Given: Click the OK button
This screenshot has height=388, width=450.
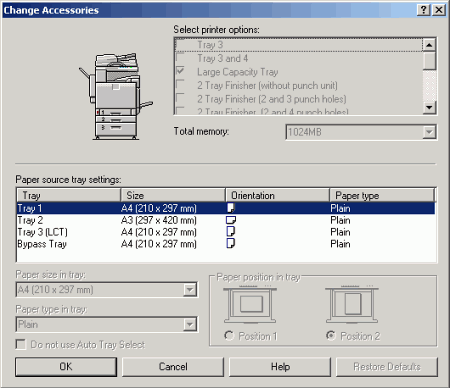Looking at the screenshot, I should pyautogui.click(x=66, y=367).
